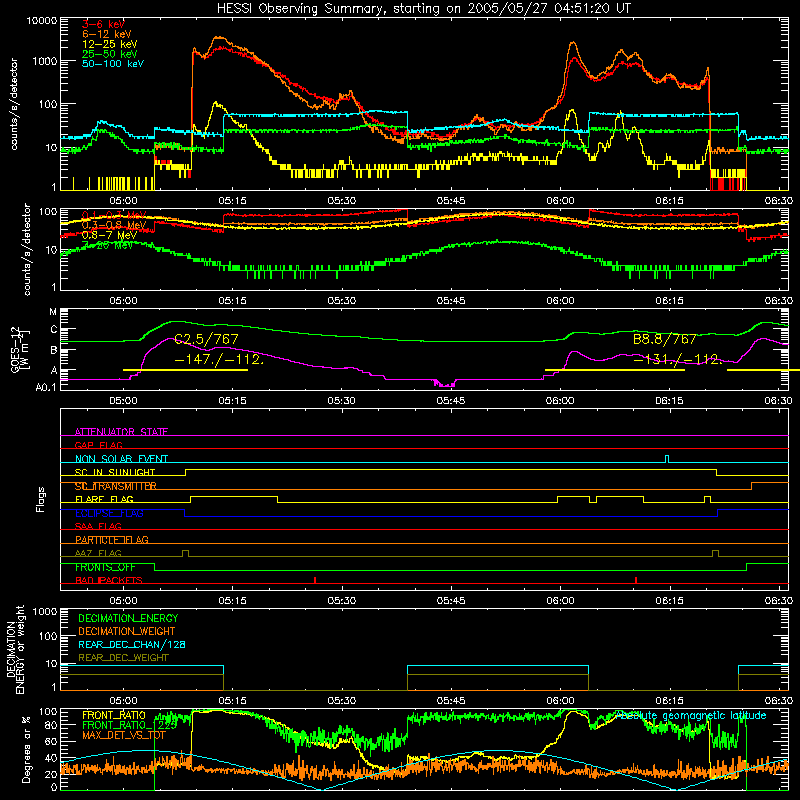This screenshot has width=800, height=800.
Task: Select the FLARE_FLAG label
Action: pyautogui.click(x=104, y=499)
